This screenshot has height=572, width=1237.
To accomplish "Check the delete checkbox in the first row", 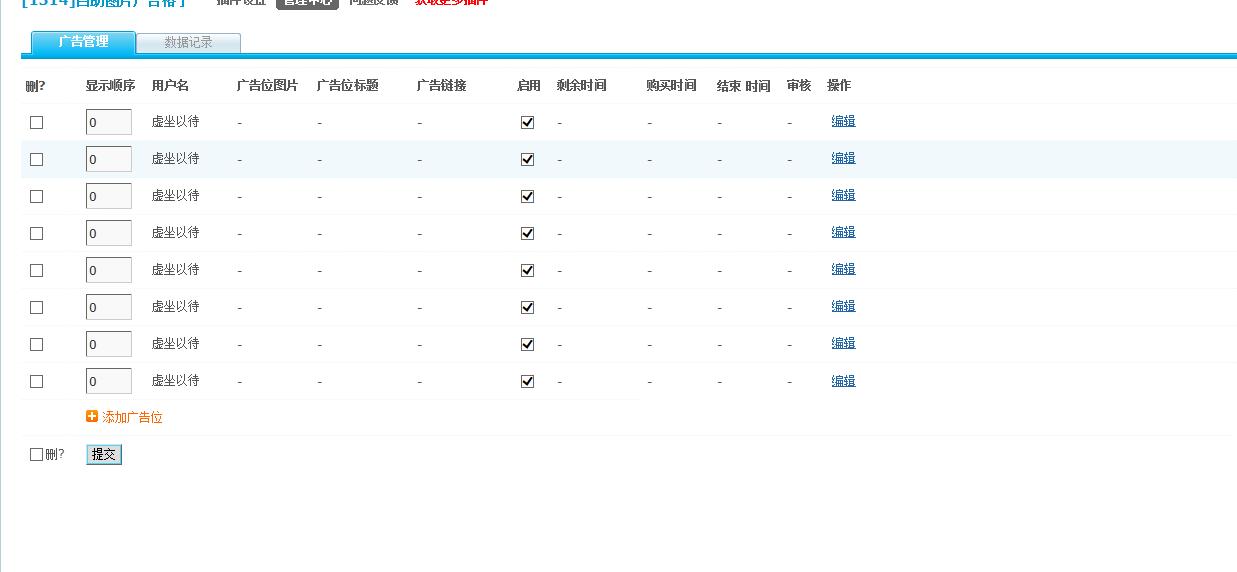I will click(x=37, y=122).
